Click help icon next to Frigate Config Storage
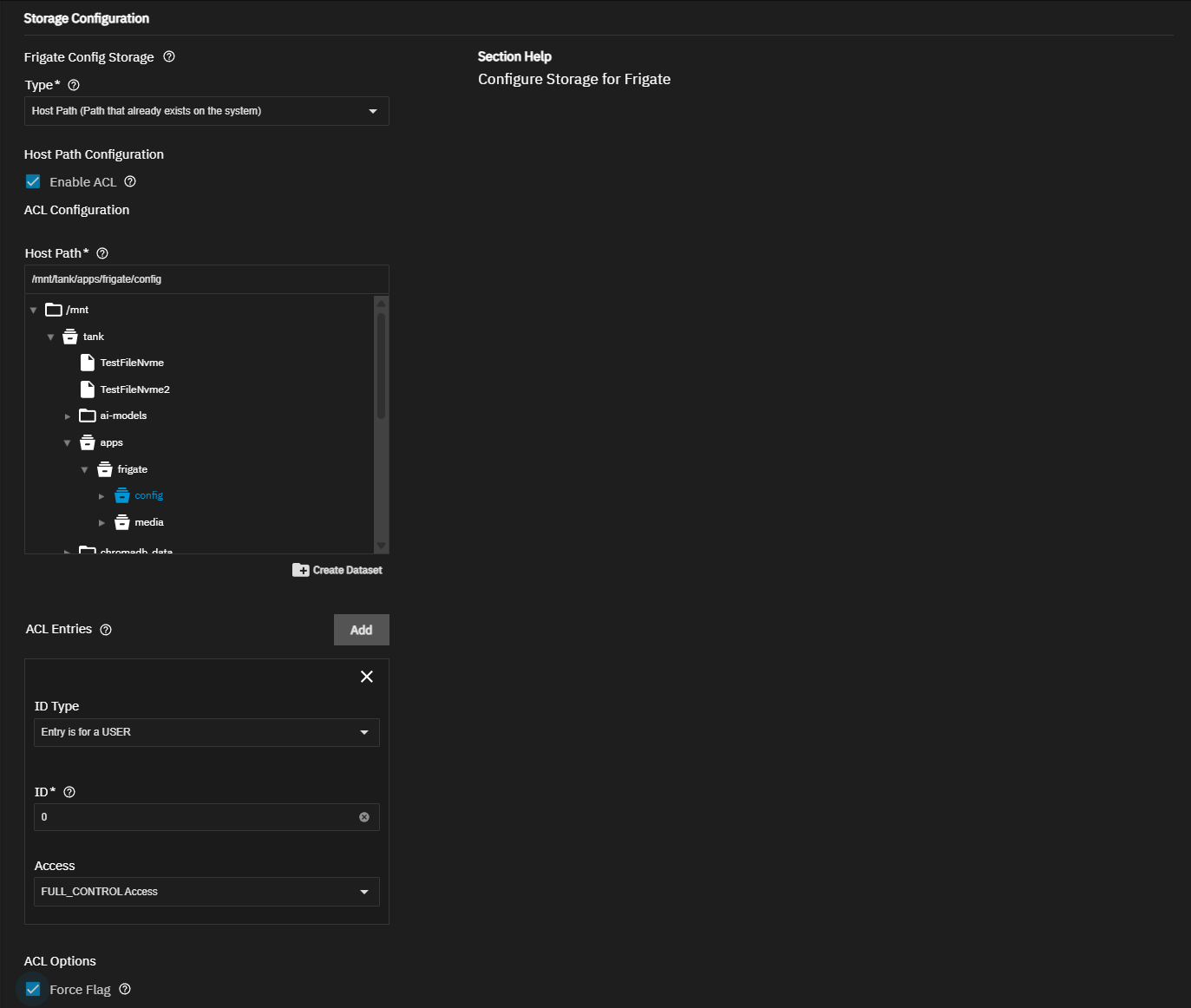Image resolution: width=1191 pixels, height=1008 pixels. click(169, 57)
